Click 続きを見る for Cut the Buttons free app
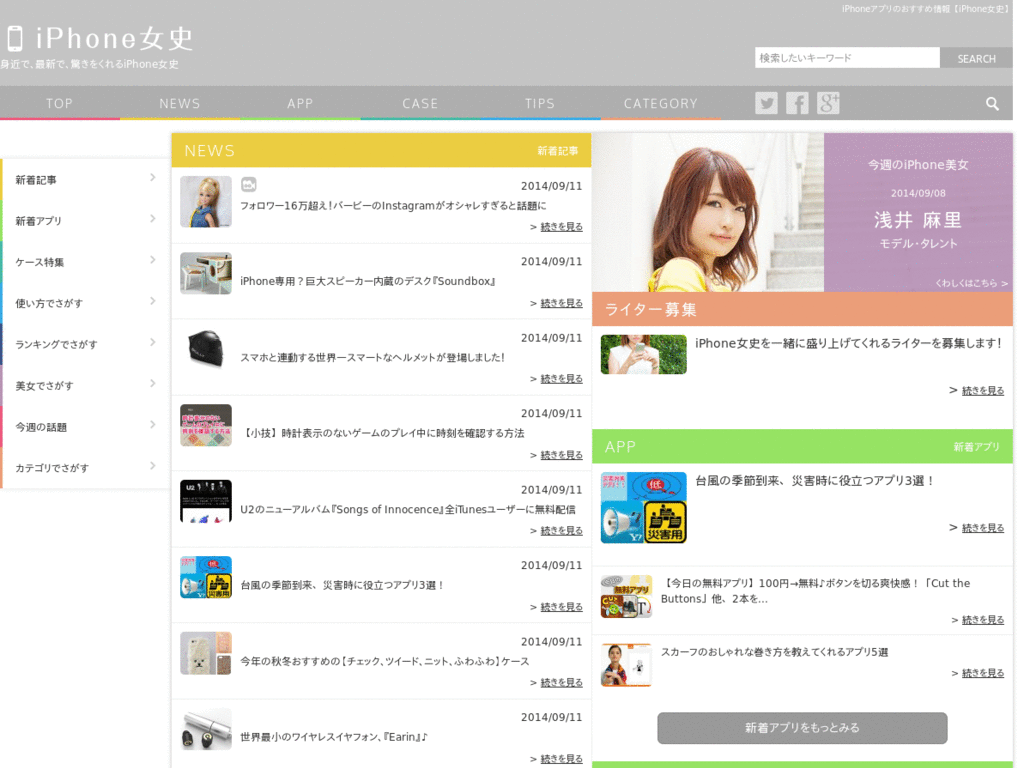 coord(983,620)
